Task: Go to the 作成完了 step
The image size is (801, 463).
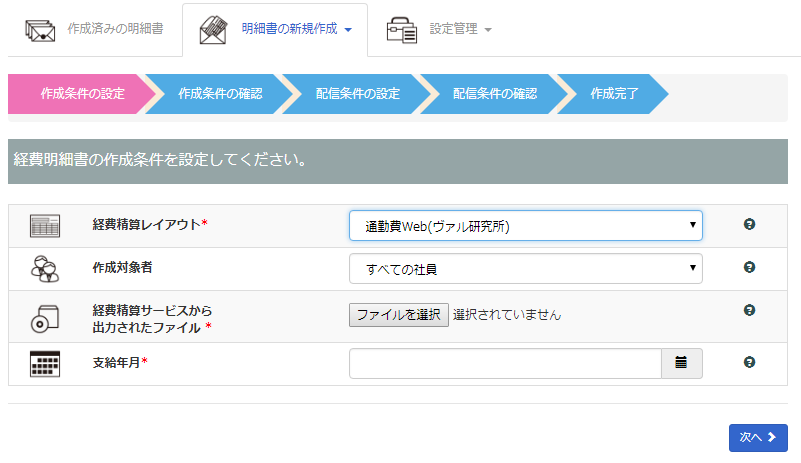Action: 614,94
